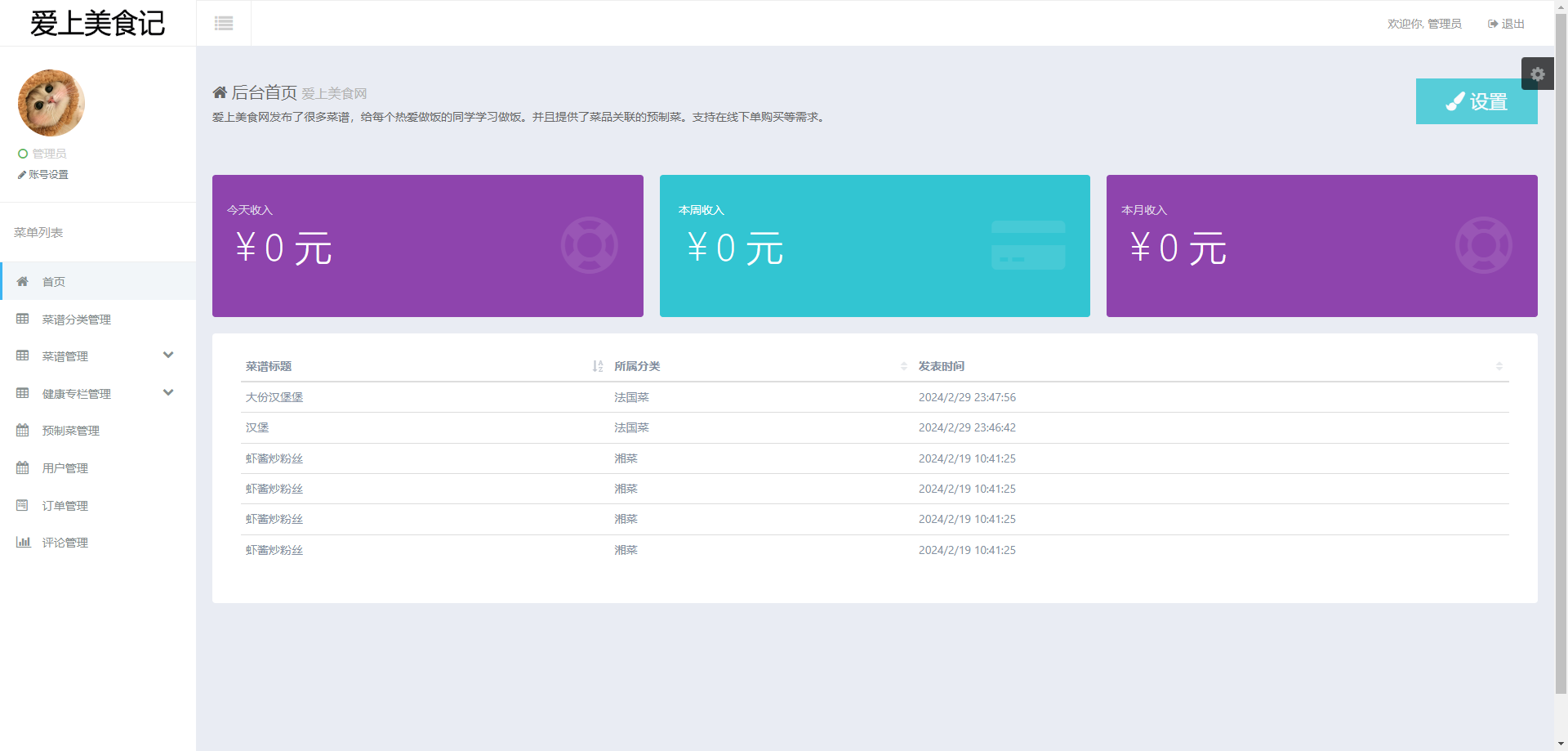Click the table icon beside 菜谱分类管理
This screenshot has height=751, width=1568.
23,319
